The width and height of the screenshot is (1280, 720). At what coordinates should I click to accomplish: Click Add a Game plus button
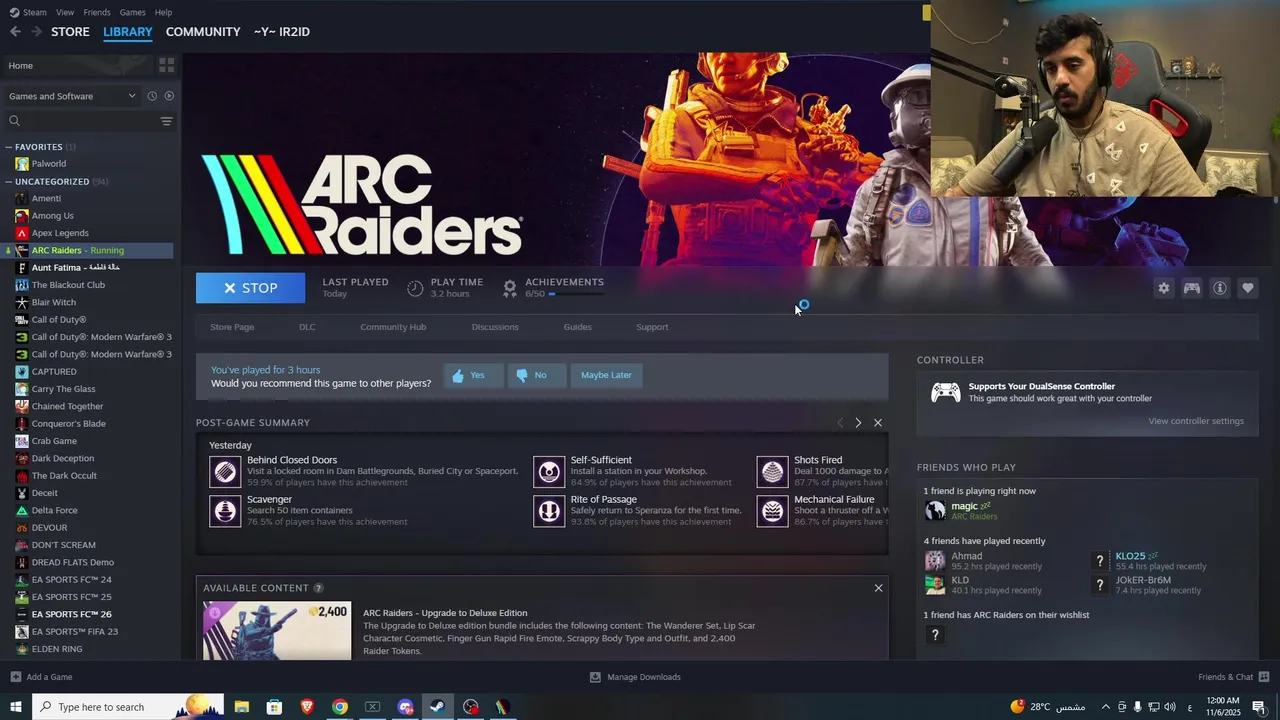15,677
